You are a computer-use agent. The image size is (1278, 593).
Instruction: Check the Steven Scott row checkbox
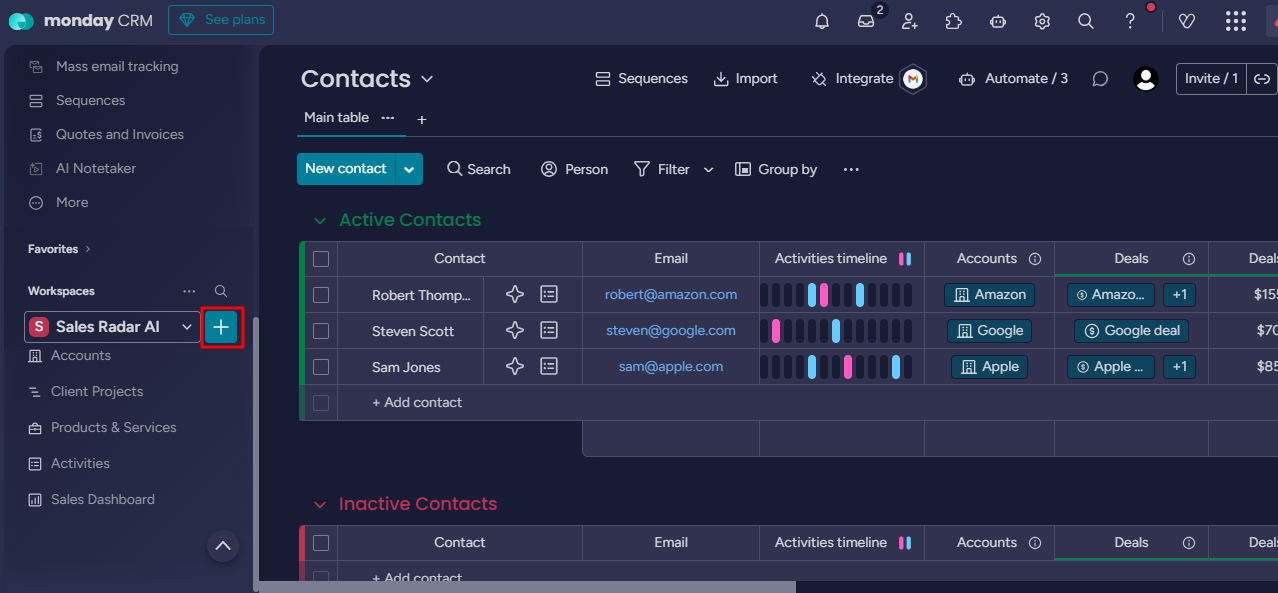click(x=321, y=331)
